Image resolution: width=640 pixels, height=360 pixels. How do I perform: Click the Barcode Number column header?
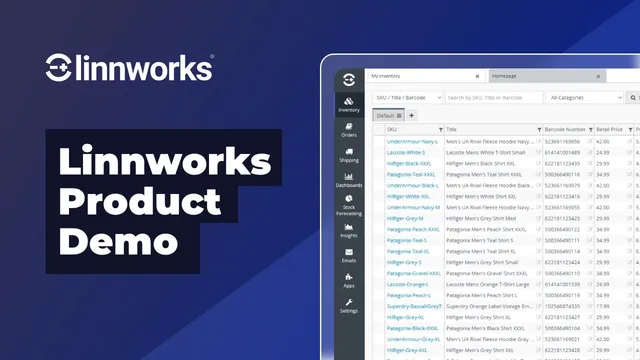pyautogui.click(x=565, y=130)
